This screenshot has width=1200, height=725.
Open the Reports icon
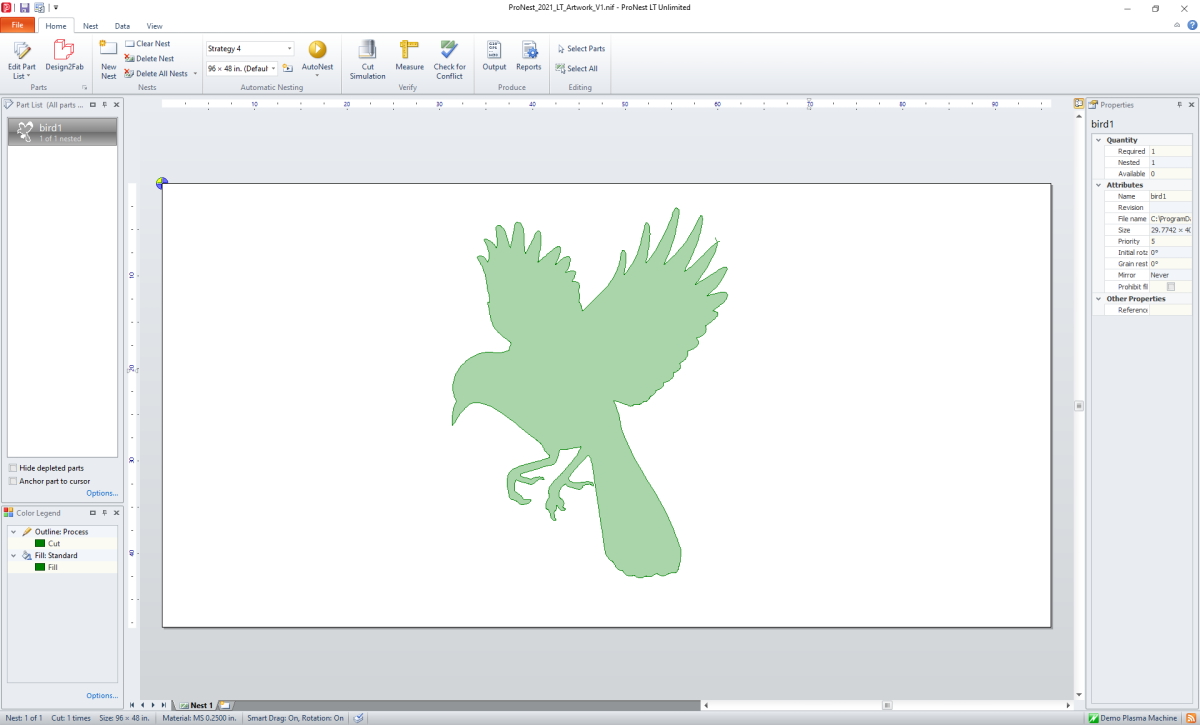pyautogui.click(x=528, y=56)
